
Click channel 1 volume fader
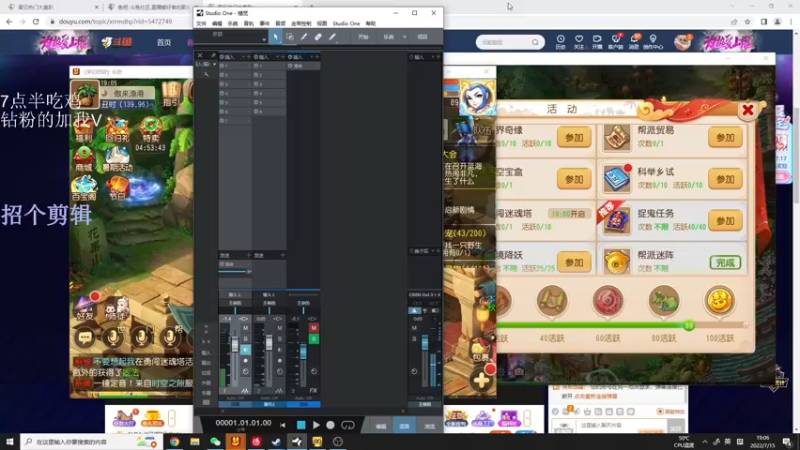tap(235, 345)
